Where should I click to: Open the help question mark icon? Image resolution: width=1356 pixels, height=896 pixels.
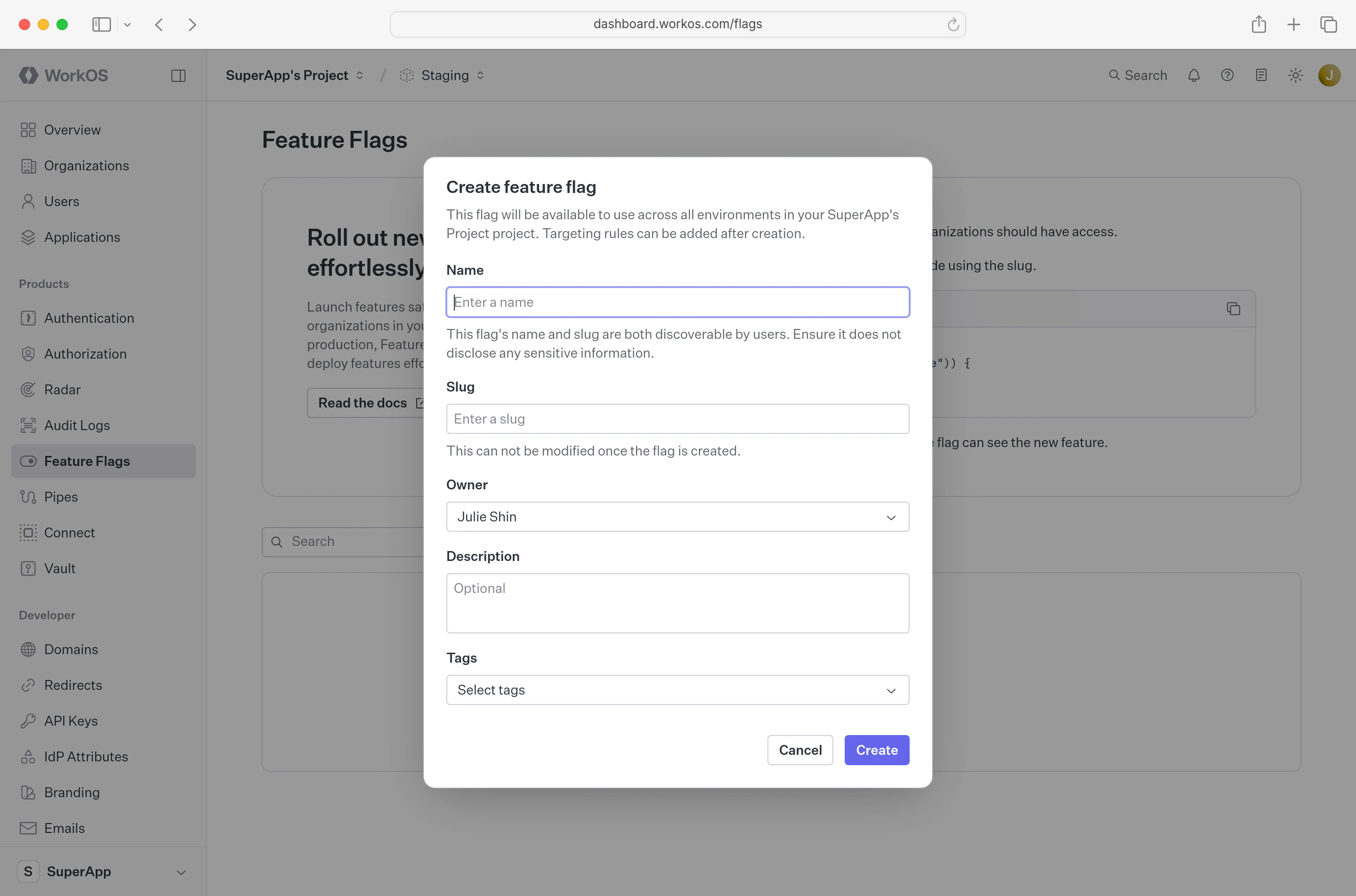(1227, 75)
